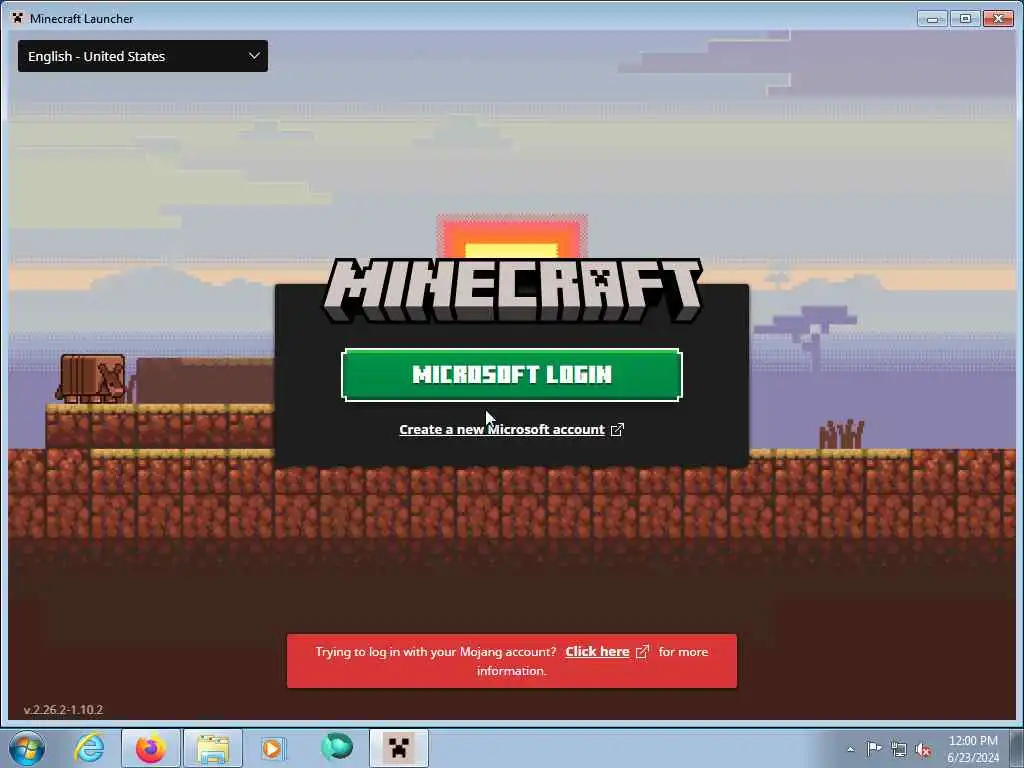The image size is (1024, 768).
Task: Open the Click here Mojang account link
Action: point(597,651)
